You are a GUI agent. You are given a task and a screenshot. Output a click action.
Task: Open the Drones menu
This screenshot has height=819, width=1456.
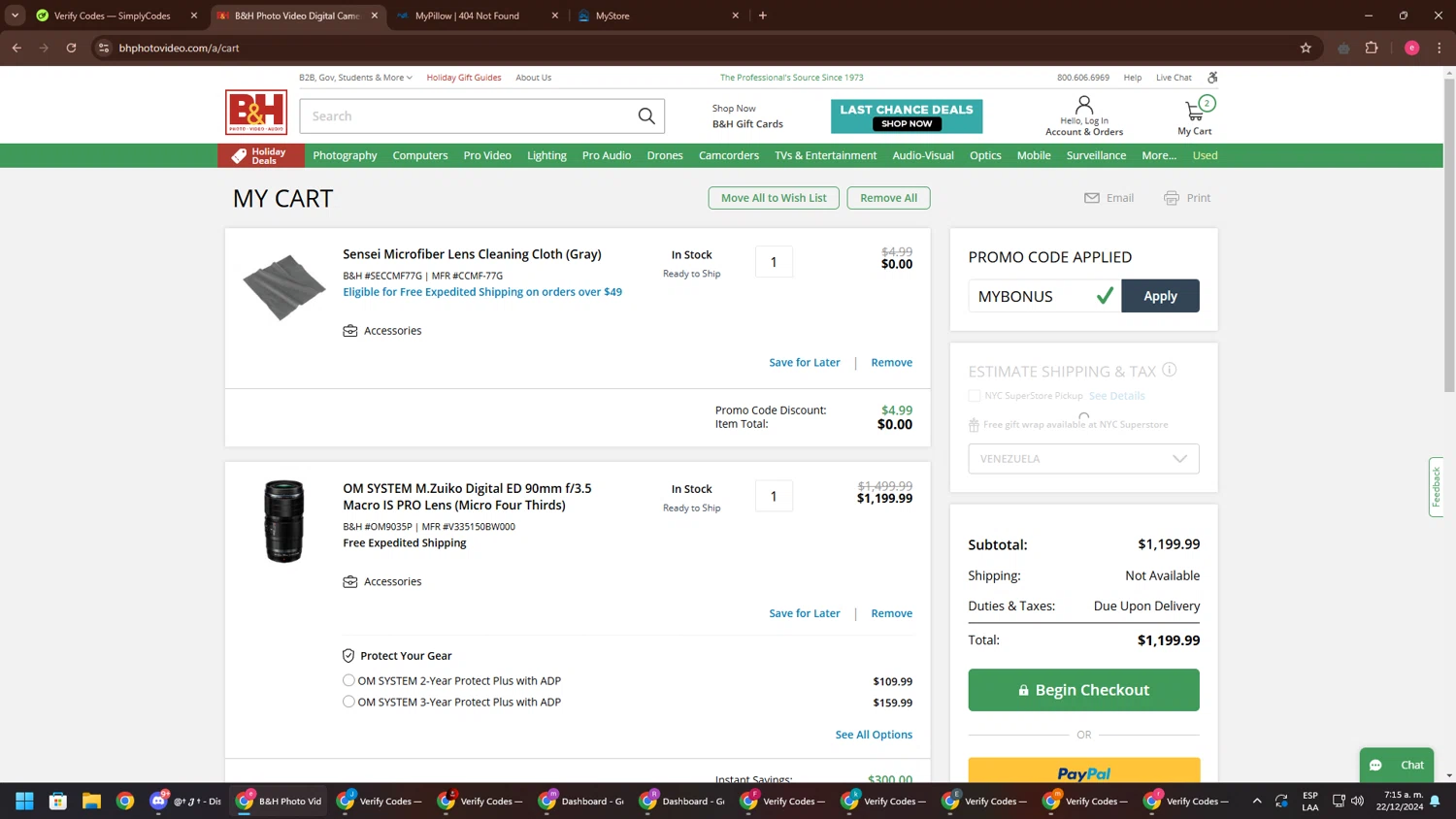(x=665, y=155)
